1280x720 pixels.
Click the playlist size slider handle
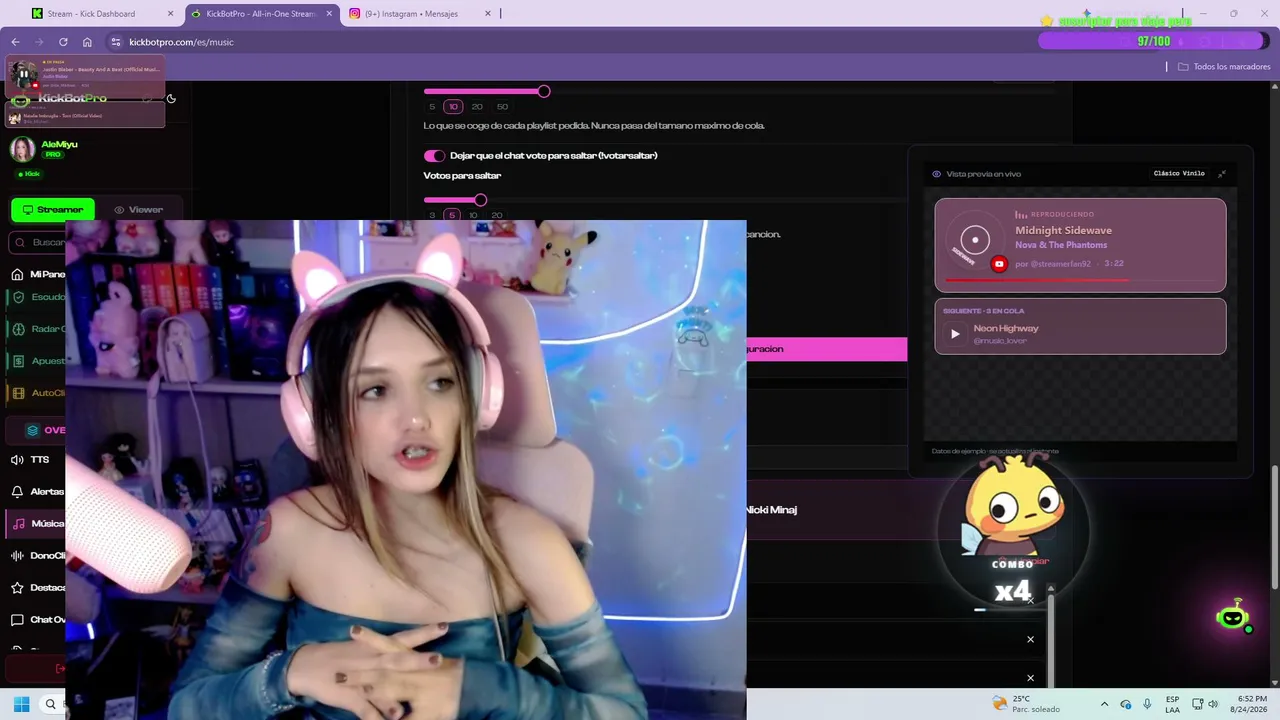(x=544, y=91)
